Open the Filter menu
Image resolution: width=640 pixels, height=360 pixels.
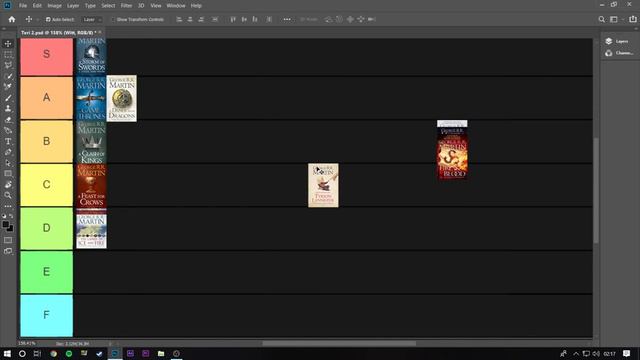[x=126, y=6]
